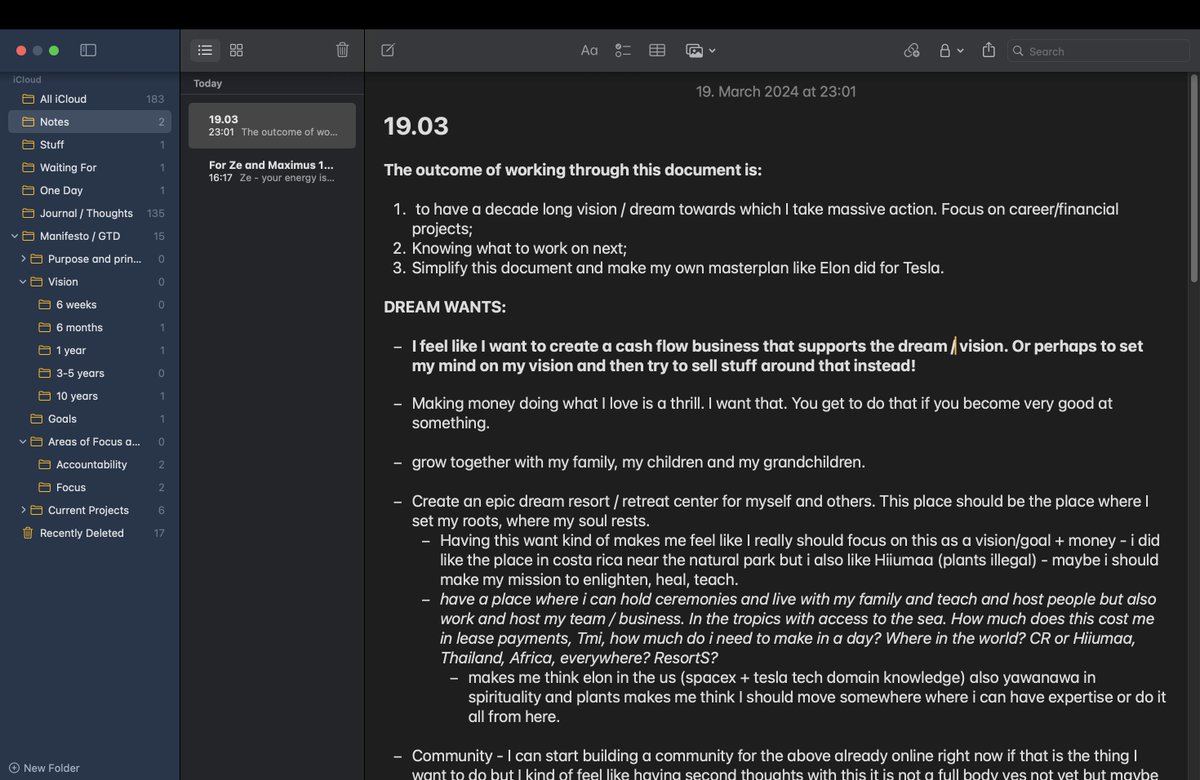1200x780 pixels.
Task: Open the text format Aa menu
Action: (x=589, y=50)
